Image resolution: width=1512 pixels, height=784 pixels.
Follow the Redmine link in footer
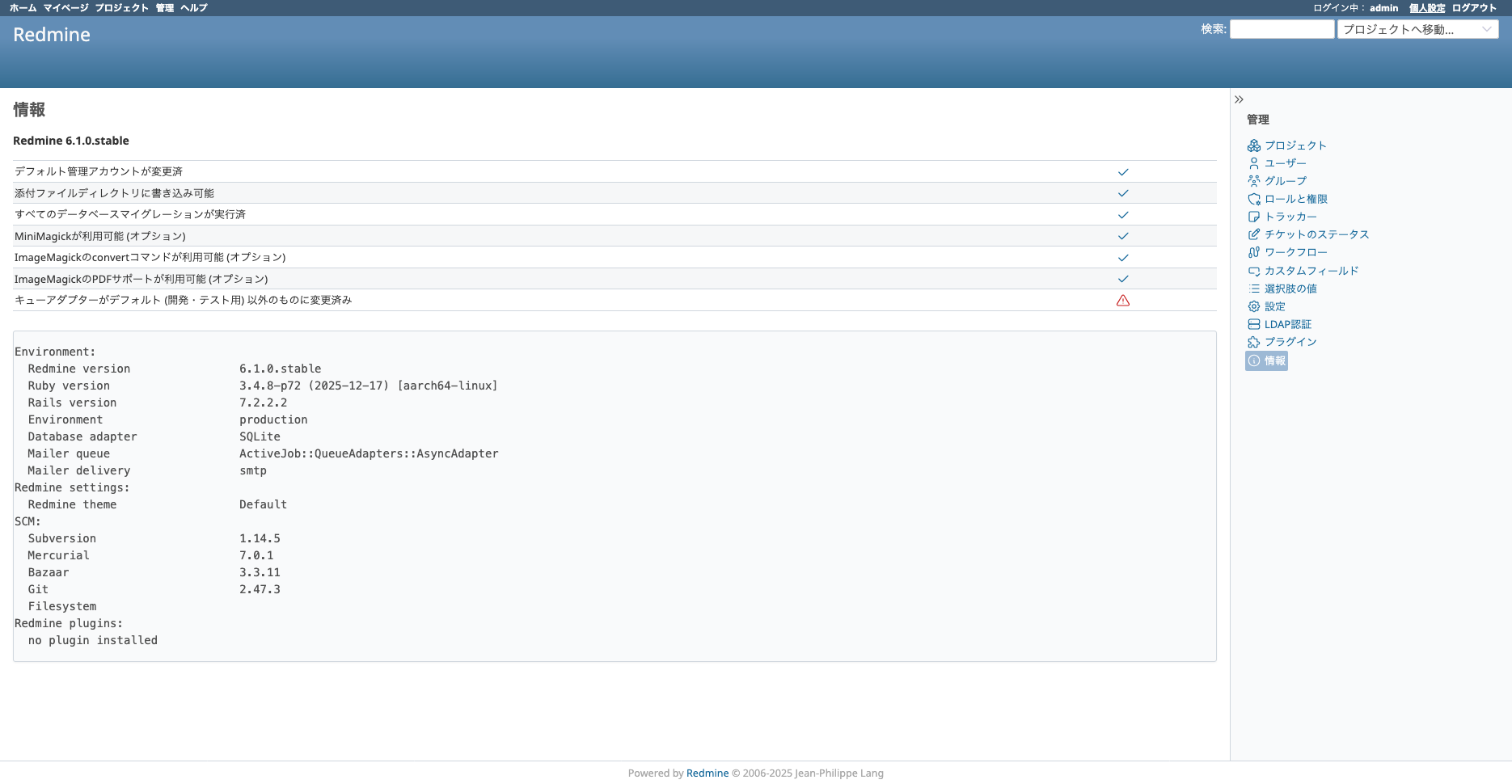pos(707,773)
